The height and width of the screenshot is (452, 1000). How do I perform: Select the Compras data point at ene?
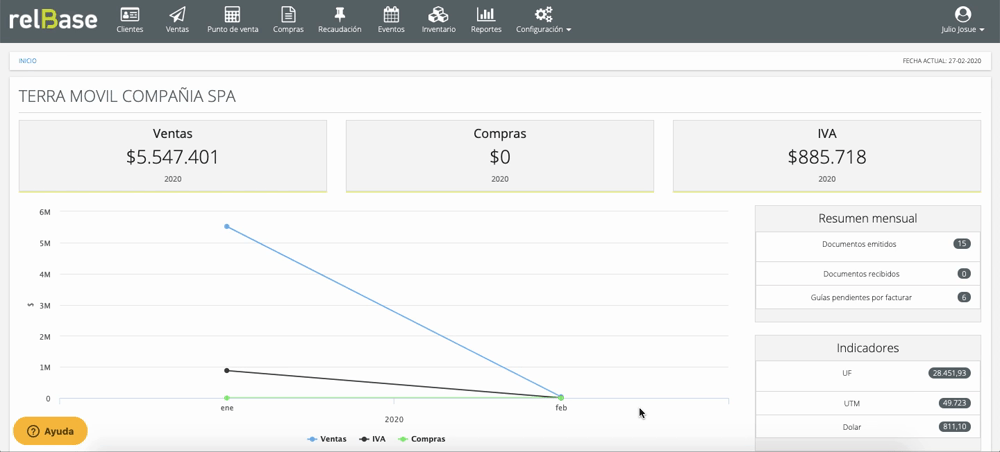(227, 398)
